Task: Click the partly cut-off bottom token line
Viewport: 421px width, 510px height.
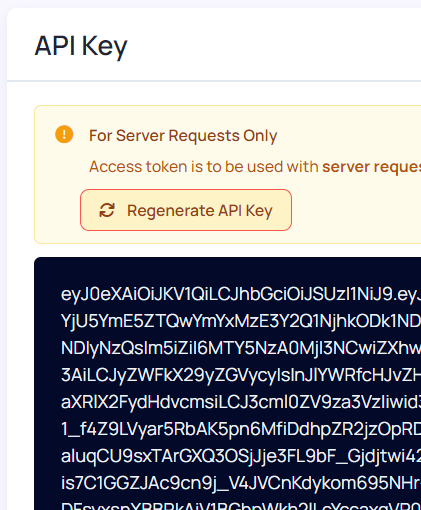Action: click(x=241, y=506)
